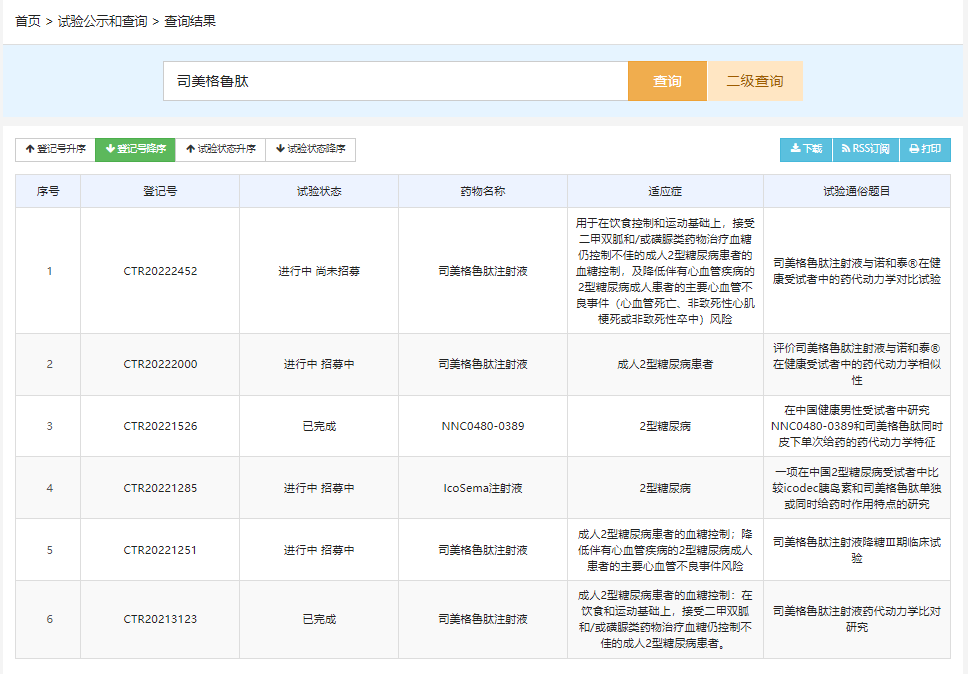Sort by trial status descending
The image size is (968, 674).
310,149
